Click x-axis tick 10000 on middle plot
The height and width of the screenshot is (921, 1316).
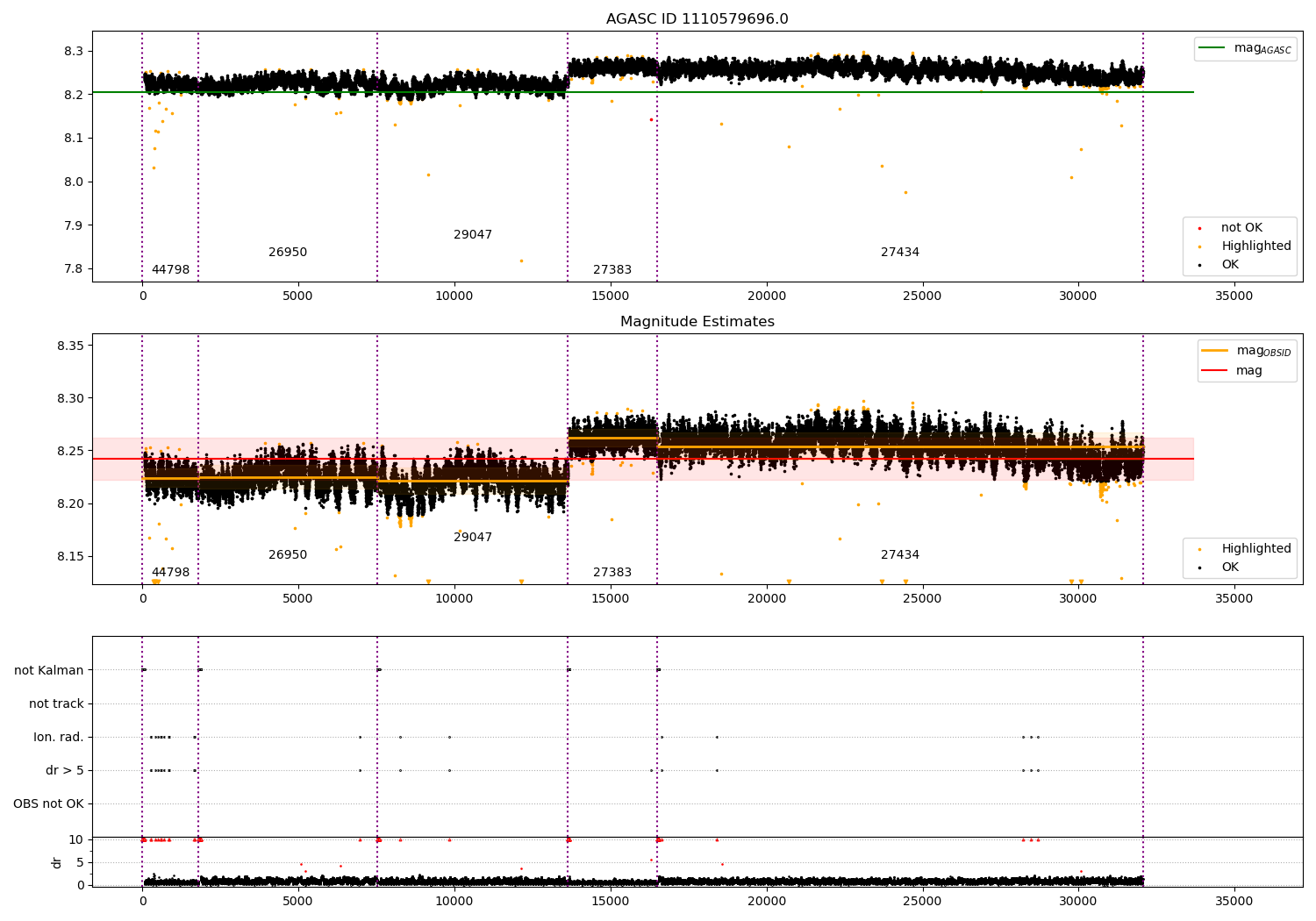tap(454, 599)
